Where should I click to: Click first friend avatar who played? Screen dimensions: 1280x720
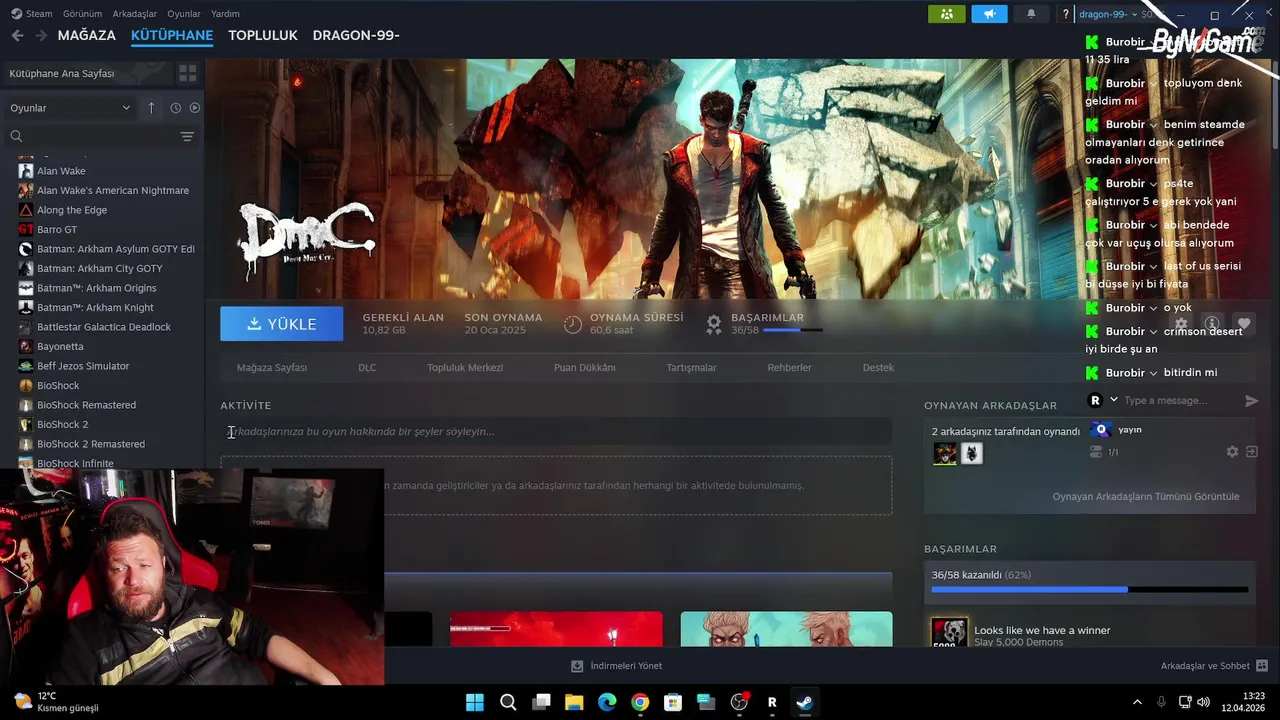click(945, 454)
